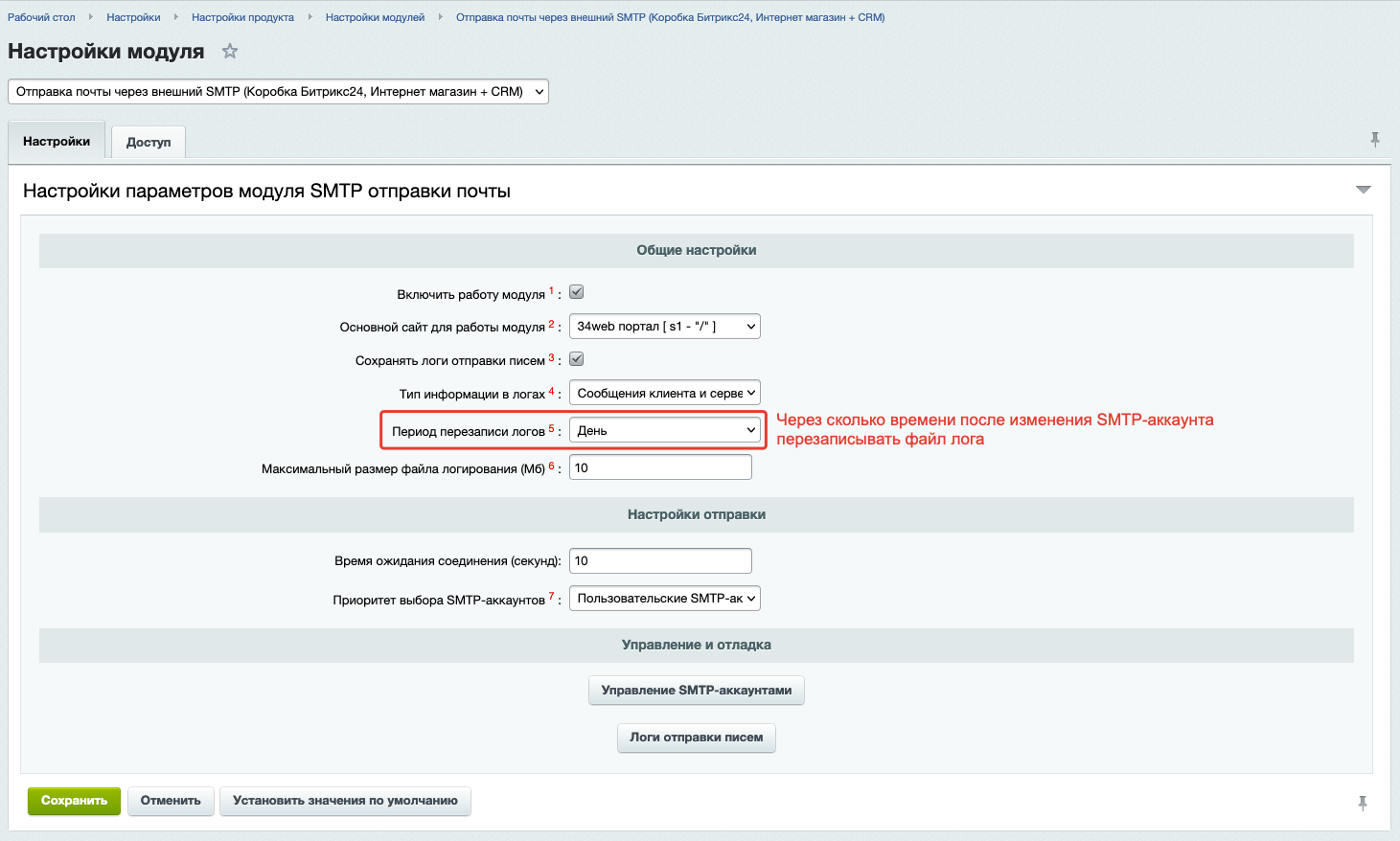Click 'Период перезаписи логов' label
The image size is (1400, 841).
coord(469,431)
